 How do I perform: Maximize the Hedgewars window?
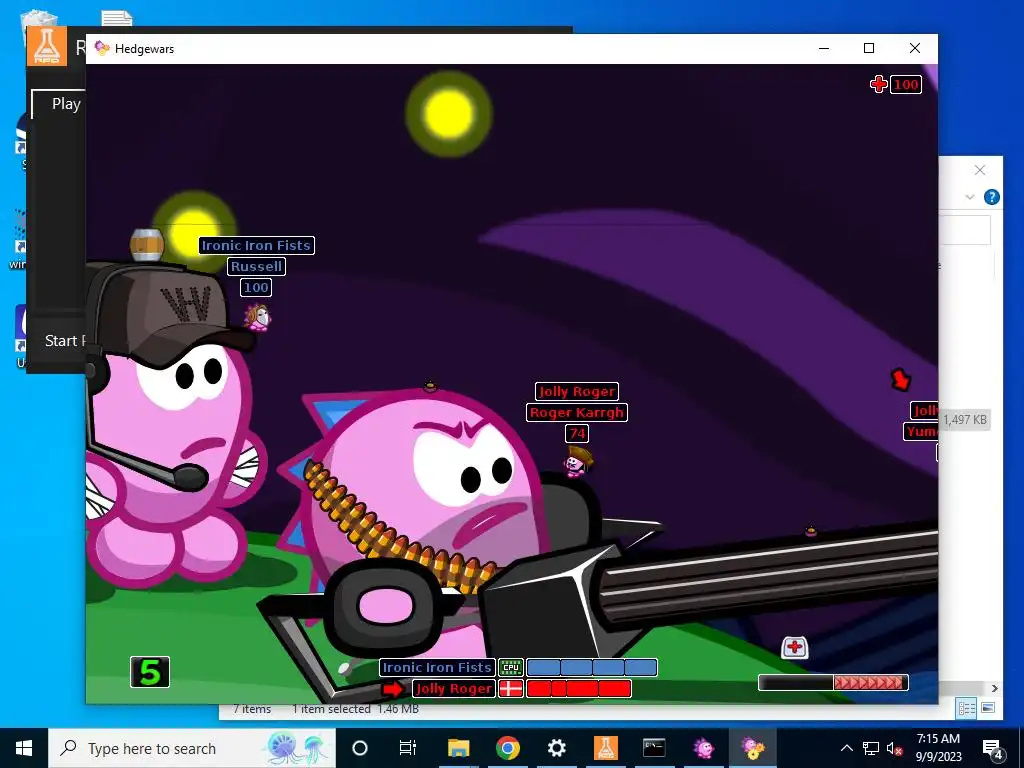pos(869,48)
